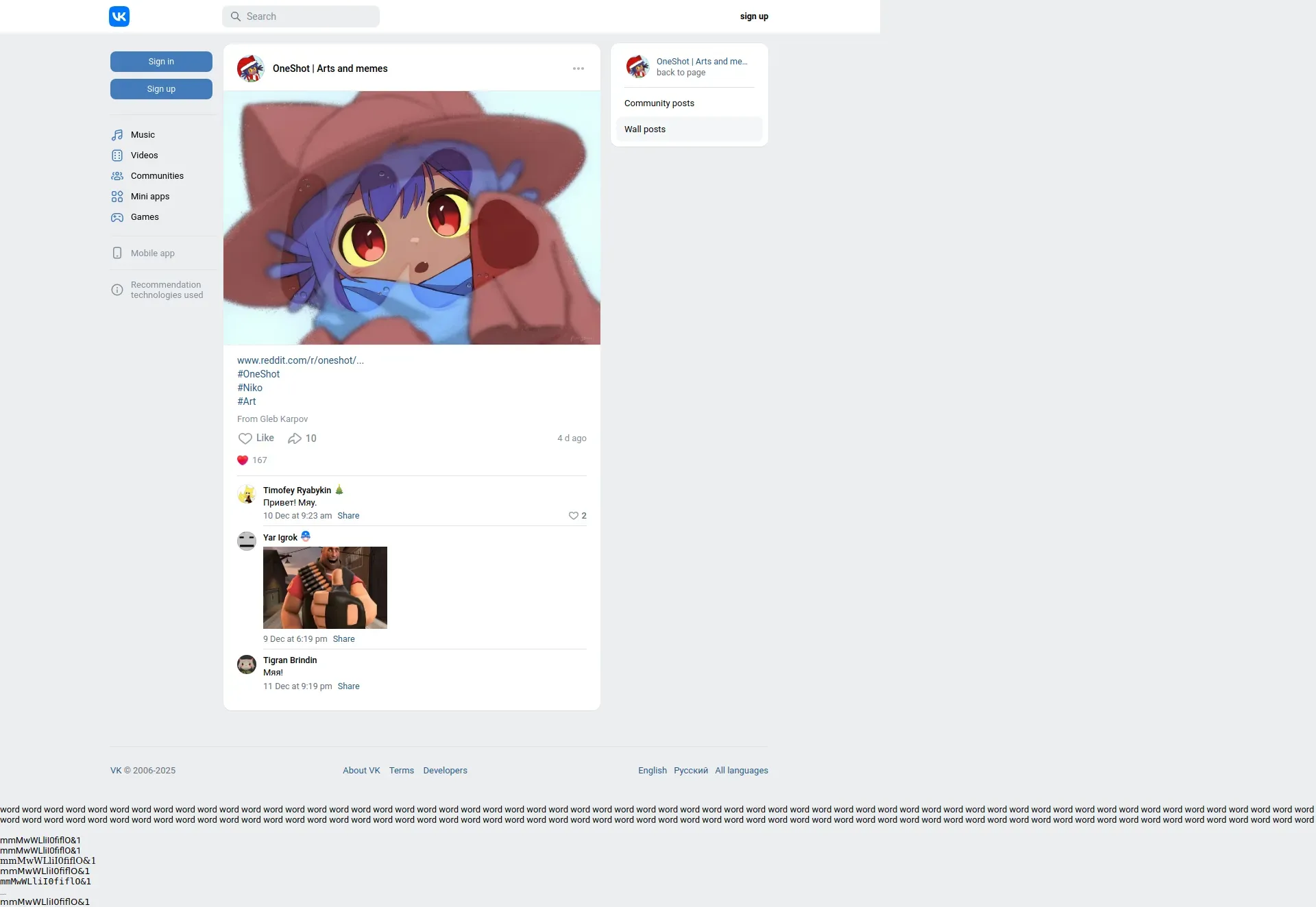Open Videos from the sidebar
The width and height of the screenshot is (1316, 907).
144,156
